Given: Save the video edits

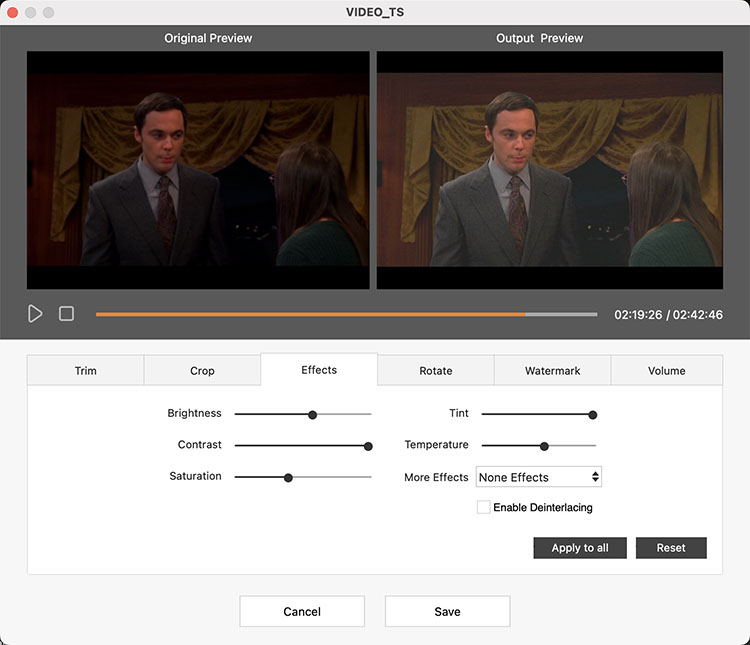Looking at the screenshot, I should pos(447,612).
